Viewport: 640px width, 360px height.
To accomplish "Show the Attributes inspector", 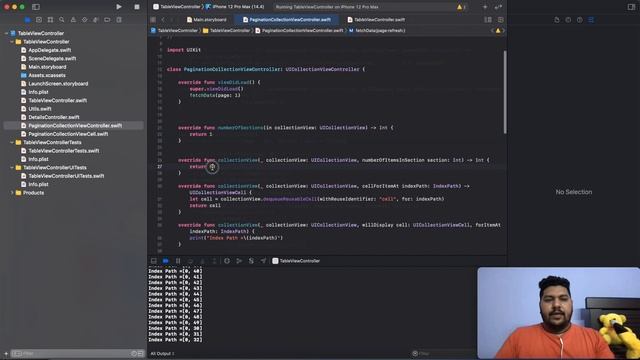I will [591, 20].
